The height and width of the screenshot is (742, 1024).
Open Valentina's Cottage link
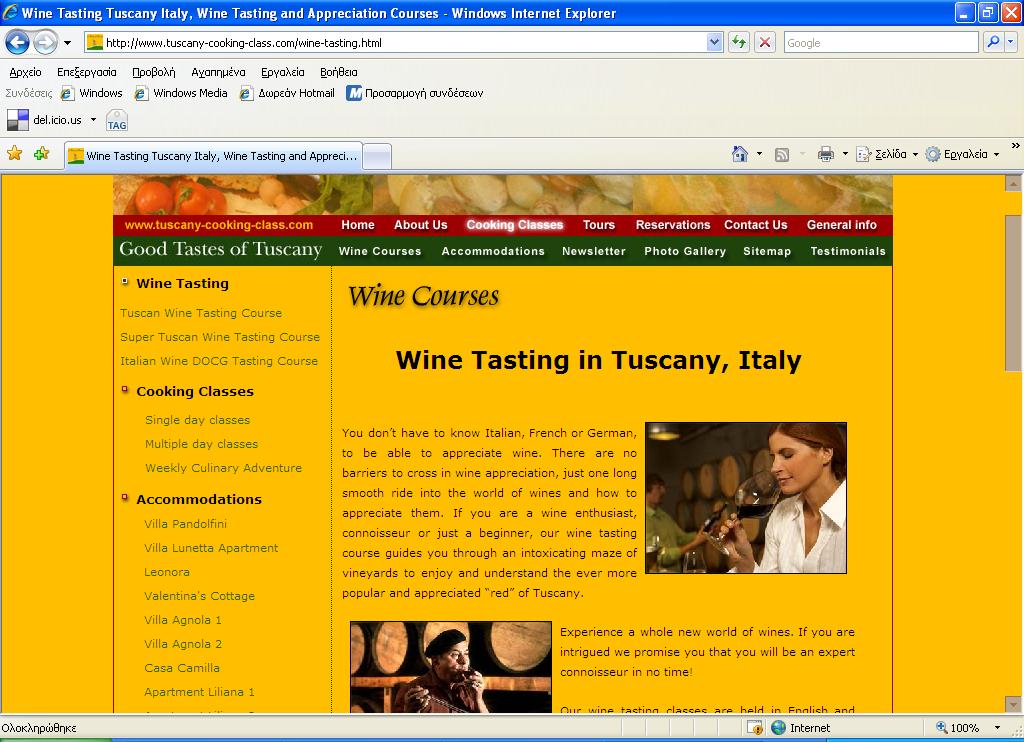pyautogui.click(x=199, y=596)
